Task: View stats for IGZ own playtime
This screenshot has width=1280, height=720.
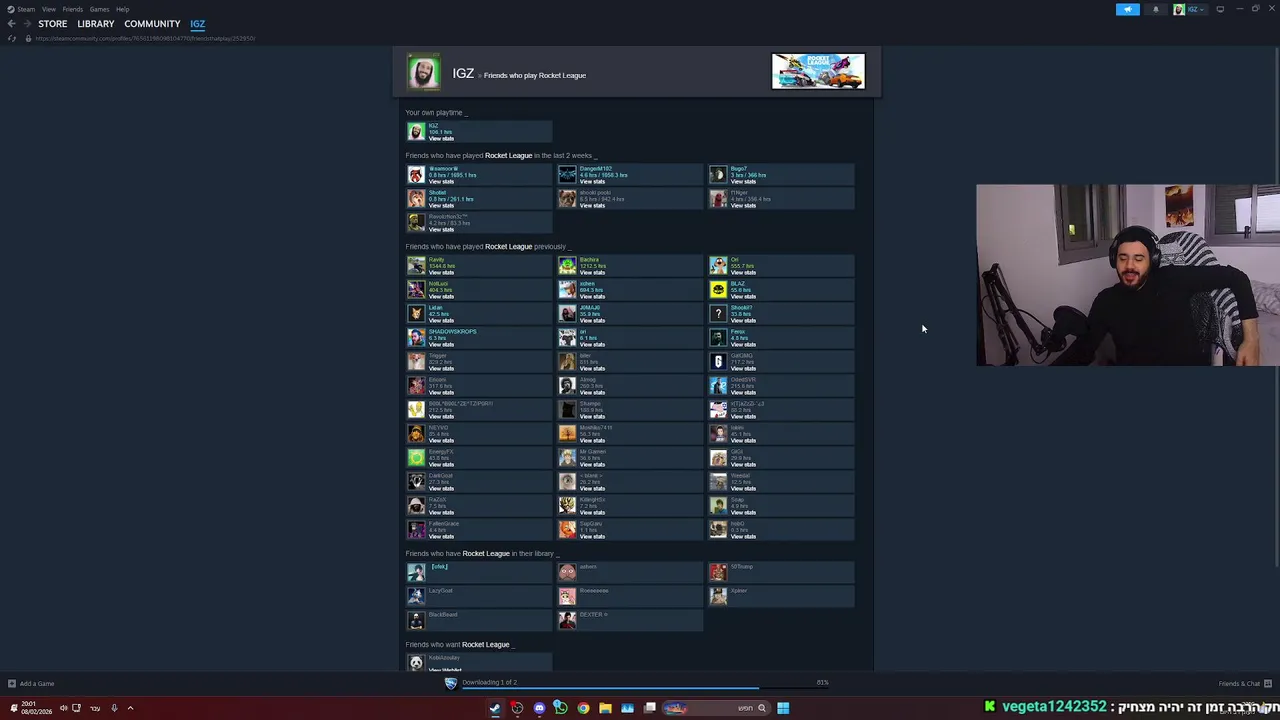Action: (x=441, y=138)
